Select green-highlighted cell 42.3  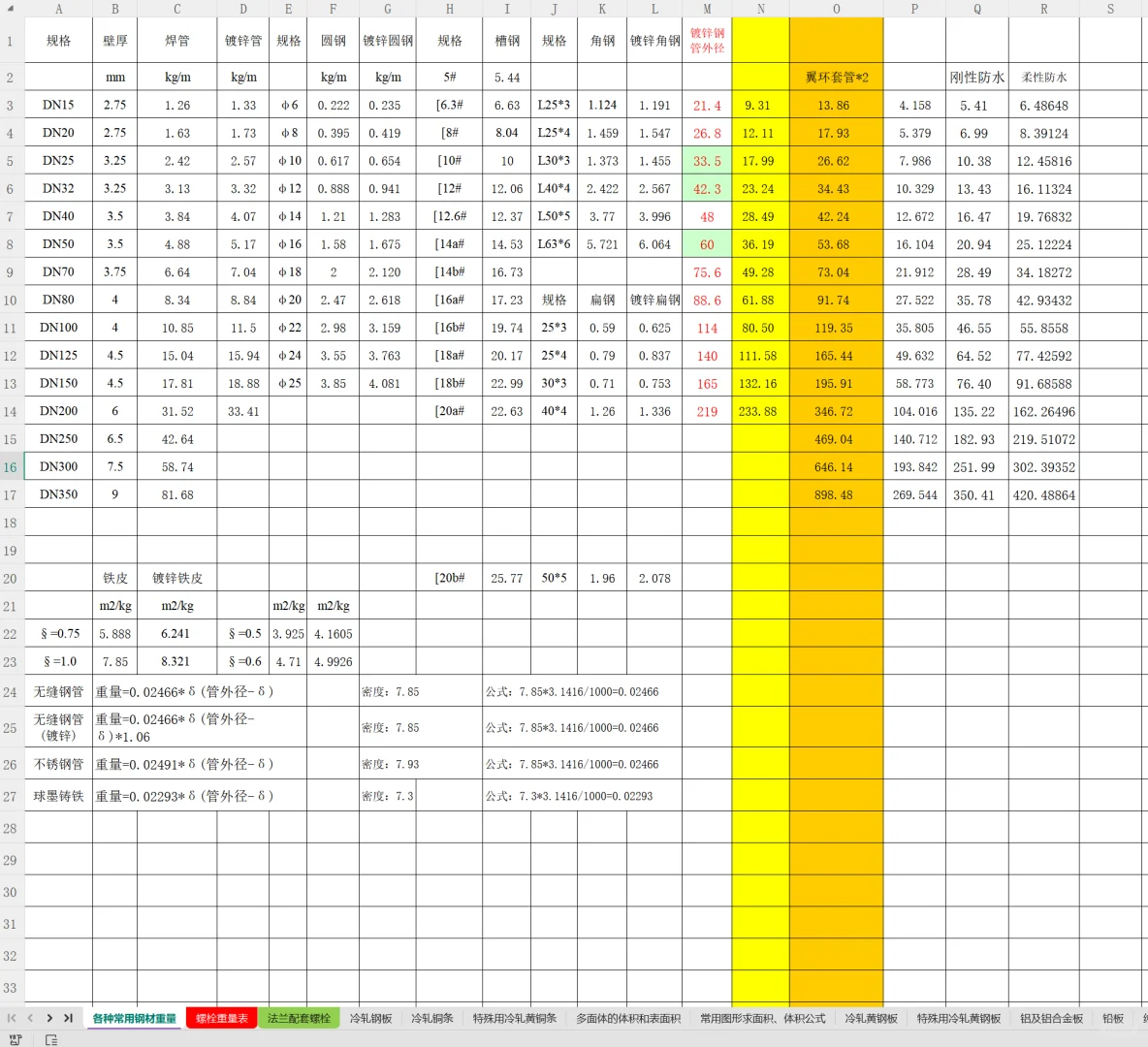pyautogui.click(x=707, y=188)
